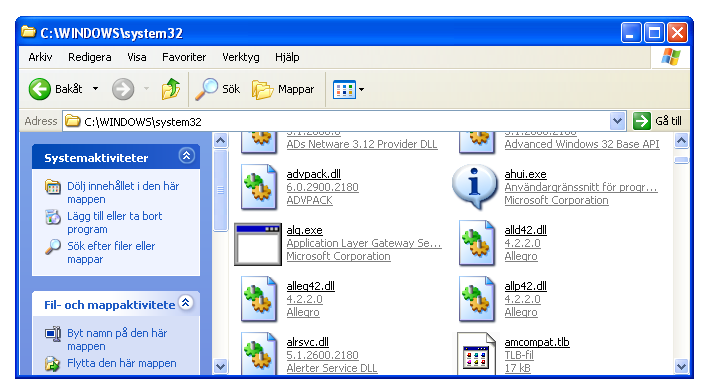Screen dimensions: 709x391
Task: Click the Up one folder icon
Action: click(170, 89)
